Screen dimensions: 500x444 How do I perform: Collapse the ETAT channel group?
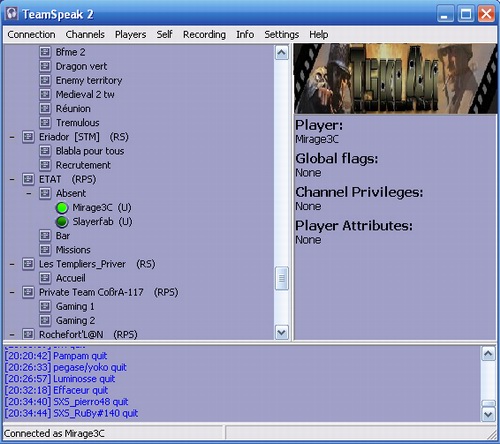12,179
